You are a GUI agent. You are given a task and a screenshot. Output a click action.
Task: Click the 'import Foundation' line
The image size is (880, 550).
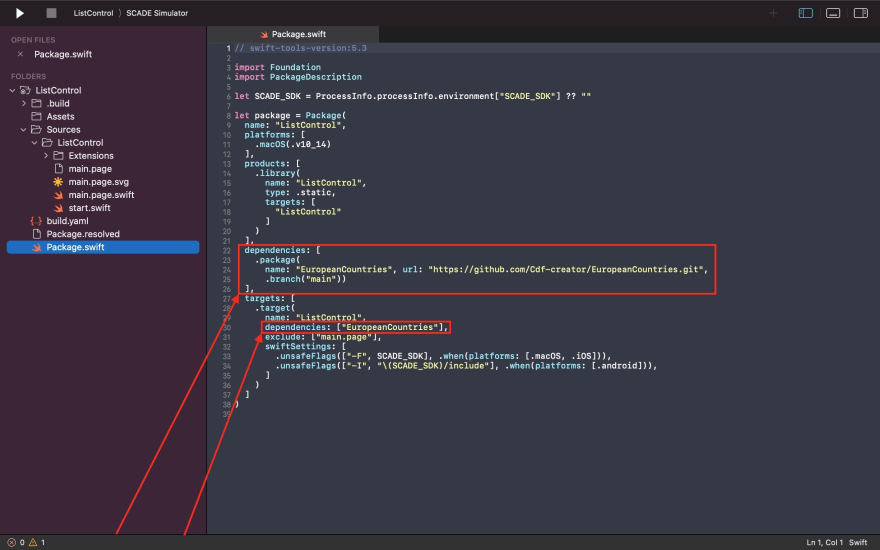(278, 67)
